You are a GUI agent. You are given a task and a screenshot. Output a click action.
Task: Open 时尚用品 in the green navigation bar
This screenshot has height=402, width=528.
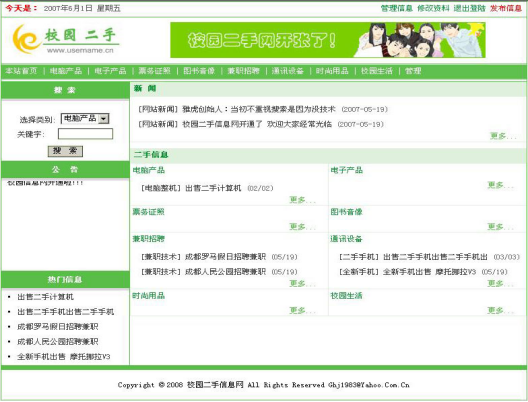[332, 71]
